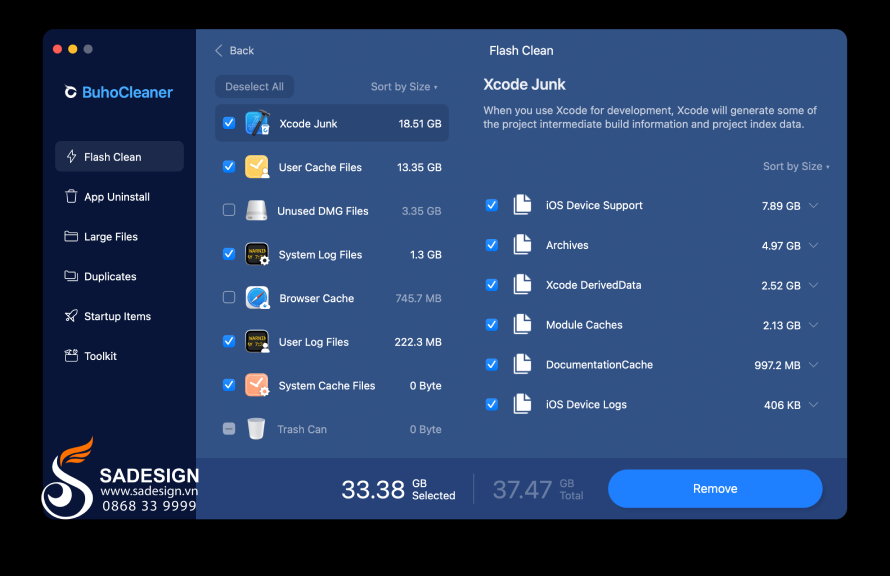Click the BuhoCleaner logo icon
Screen dimensions: 890x576
pos(70,92)
